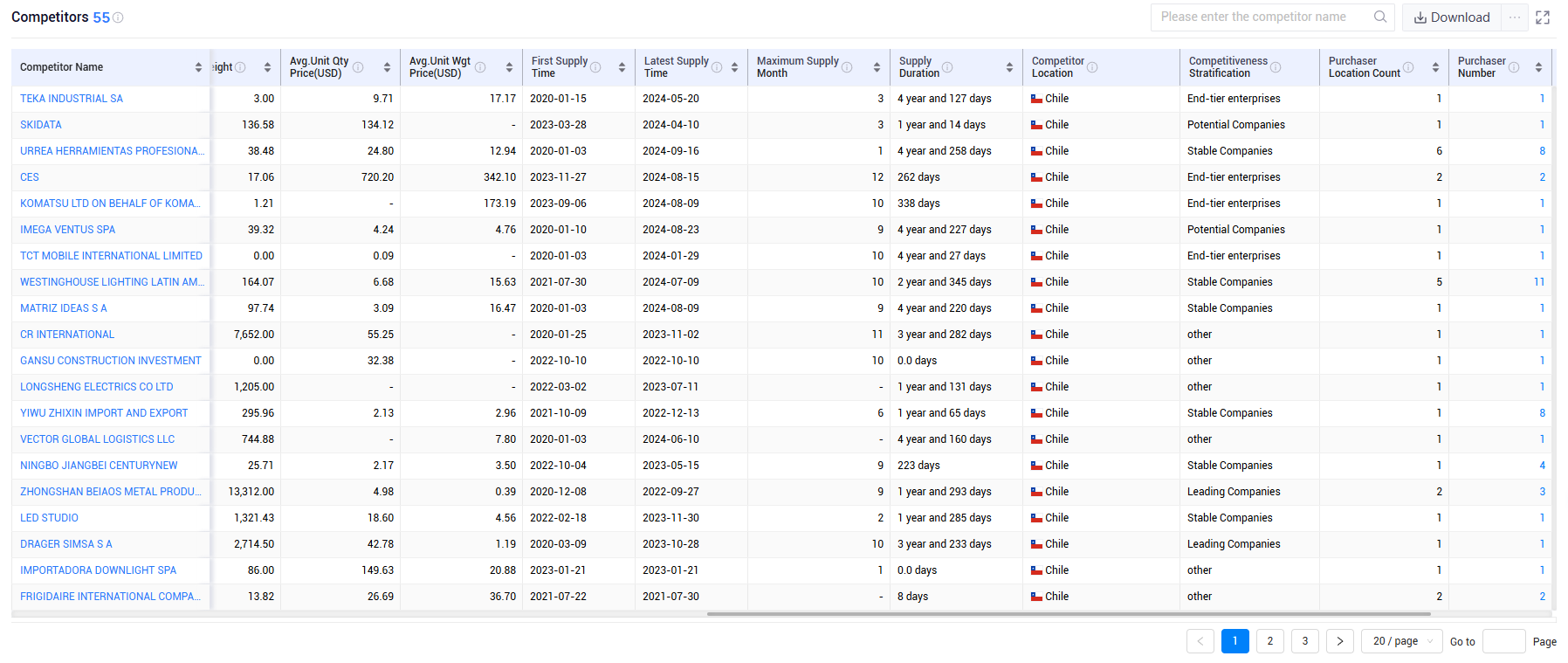This screenshot has height=663, width=1568.
Task: Sort by Latest Supply Time
Action: pos(734,67)
